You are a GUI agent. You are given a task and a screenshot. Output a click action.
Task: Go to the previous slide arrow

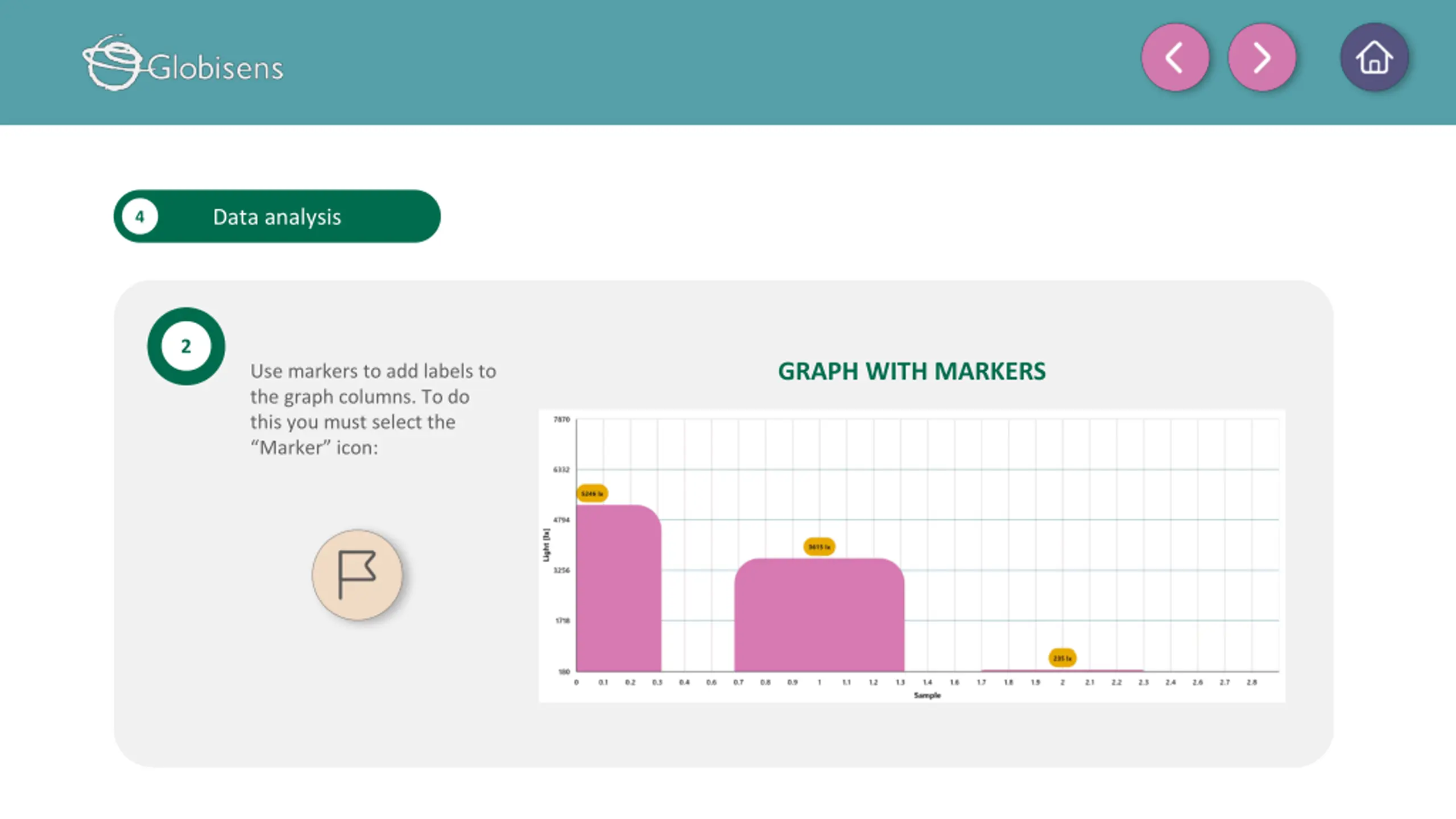pyautogui.click(x=1175, y=57)
